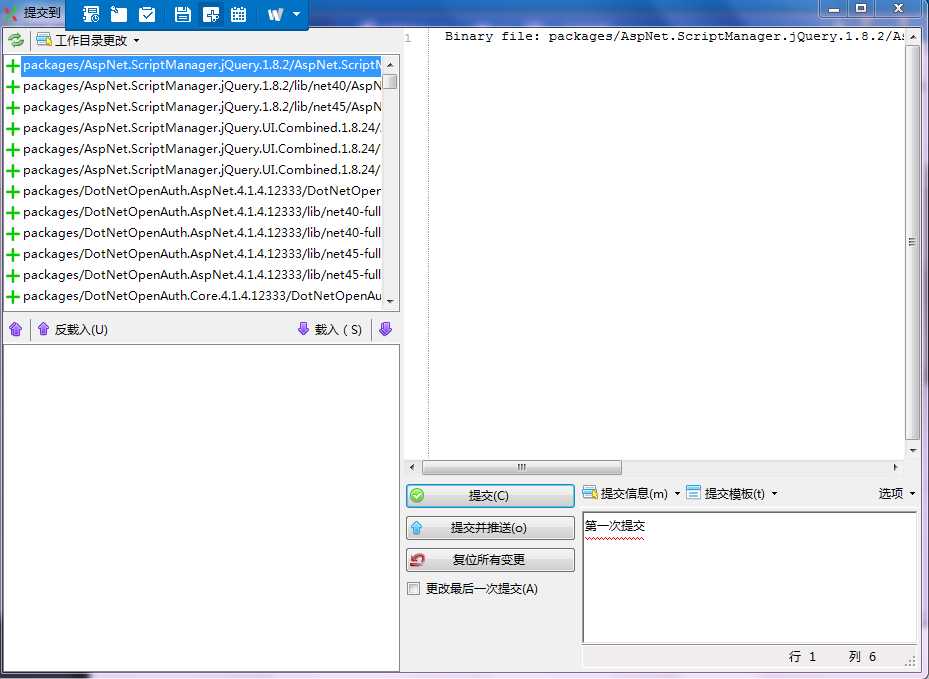Click the green plus icon of the DotNetOpenAuth.Core row
Image resolution: width=929 pixels, height=679 pixels.
(13, 297)
